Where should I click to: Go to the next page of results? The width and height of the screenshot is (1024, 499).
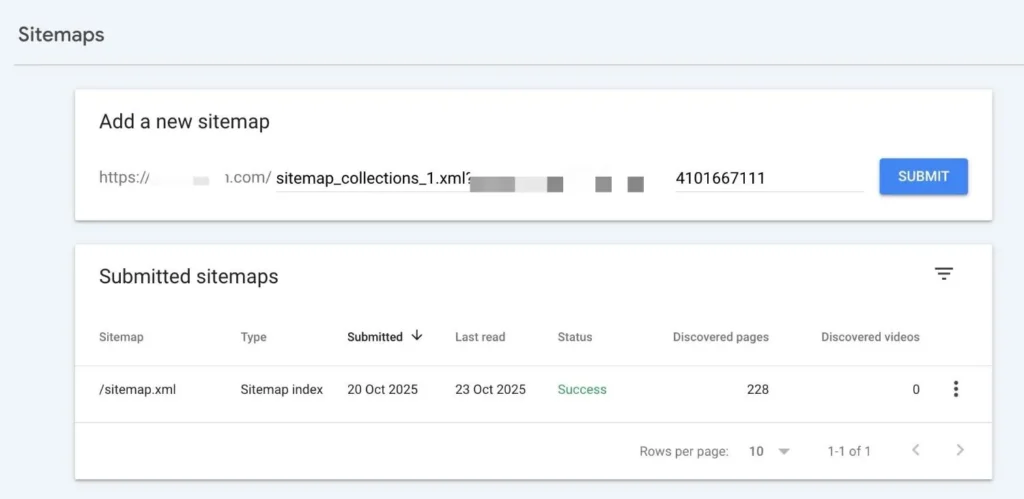click(960, 451)
